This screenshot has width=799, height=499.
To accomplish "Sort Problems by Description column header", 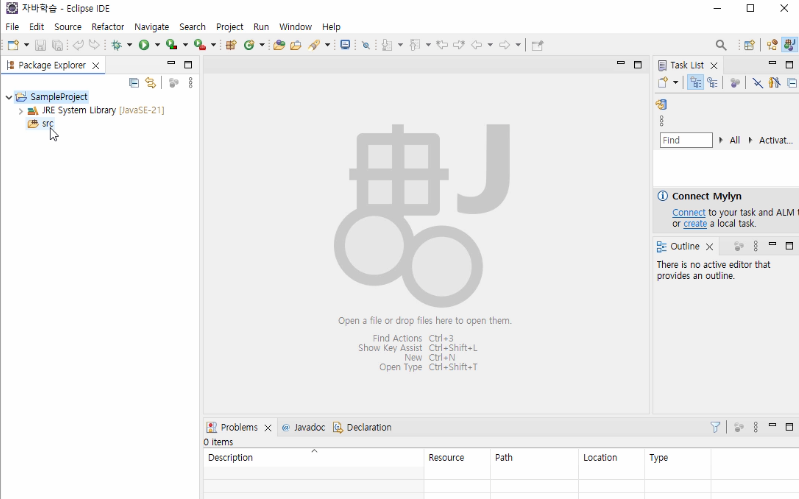I will click(314, 458).
